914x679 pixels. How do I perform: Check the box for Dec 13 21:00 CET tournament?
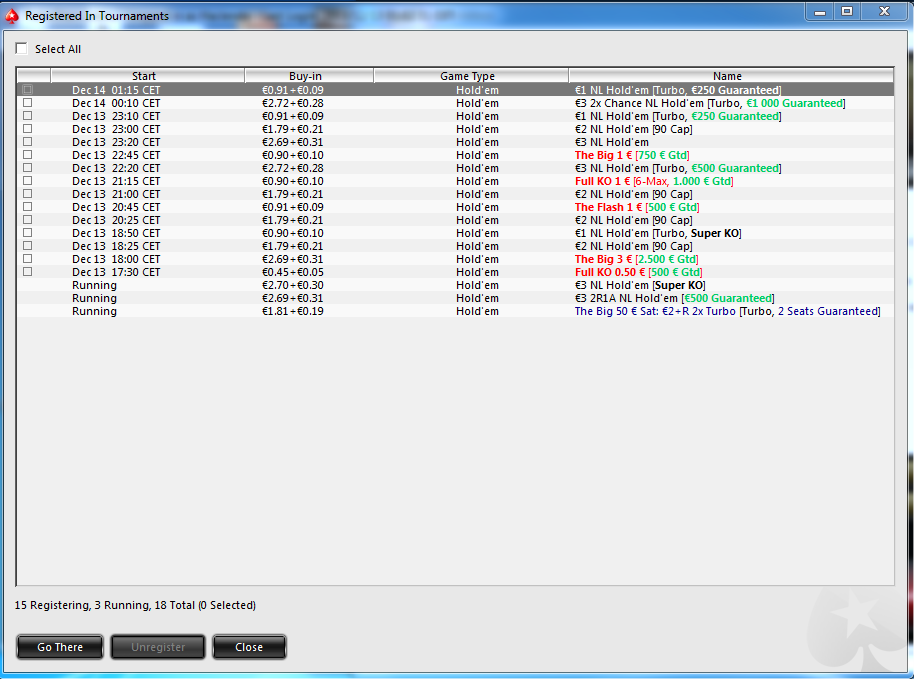(27, 194)
